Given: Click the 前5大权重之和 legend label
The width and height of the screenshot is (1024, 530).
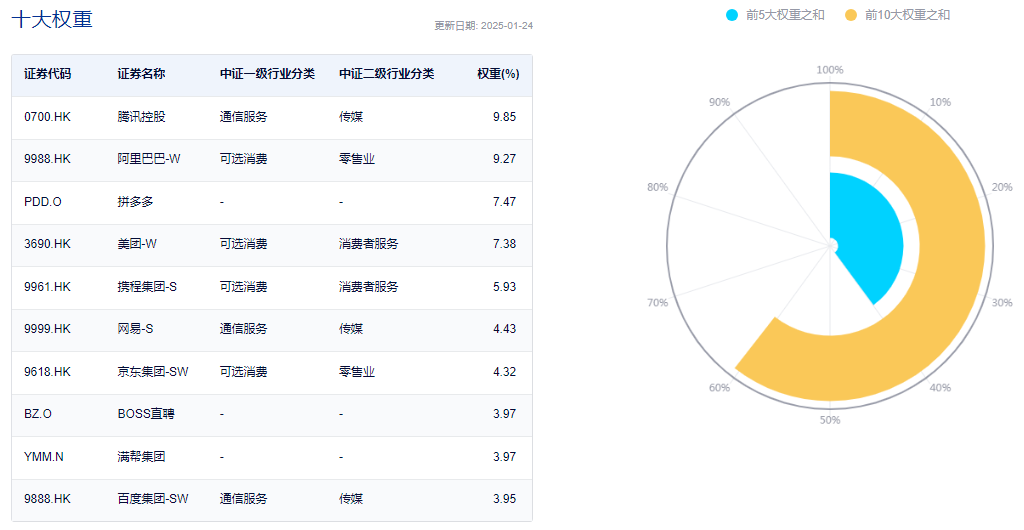Looking at the screenshot, I should coord(785,15).
